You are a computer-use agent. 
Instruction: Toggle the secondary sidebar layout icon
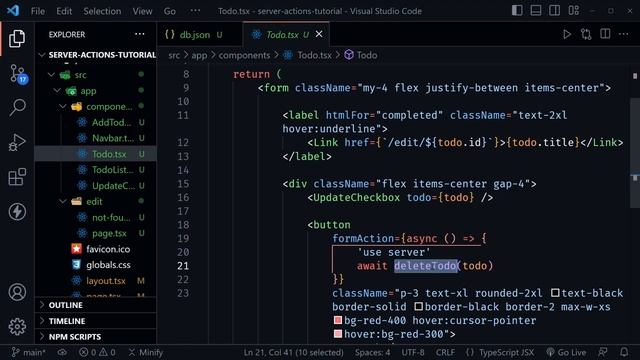point(554,11)
